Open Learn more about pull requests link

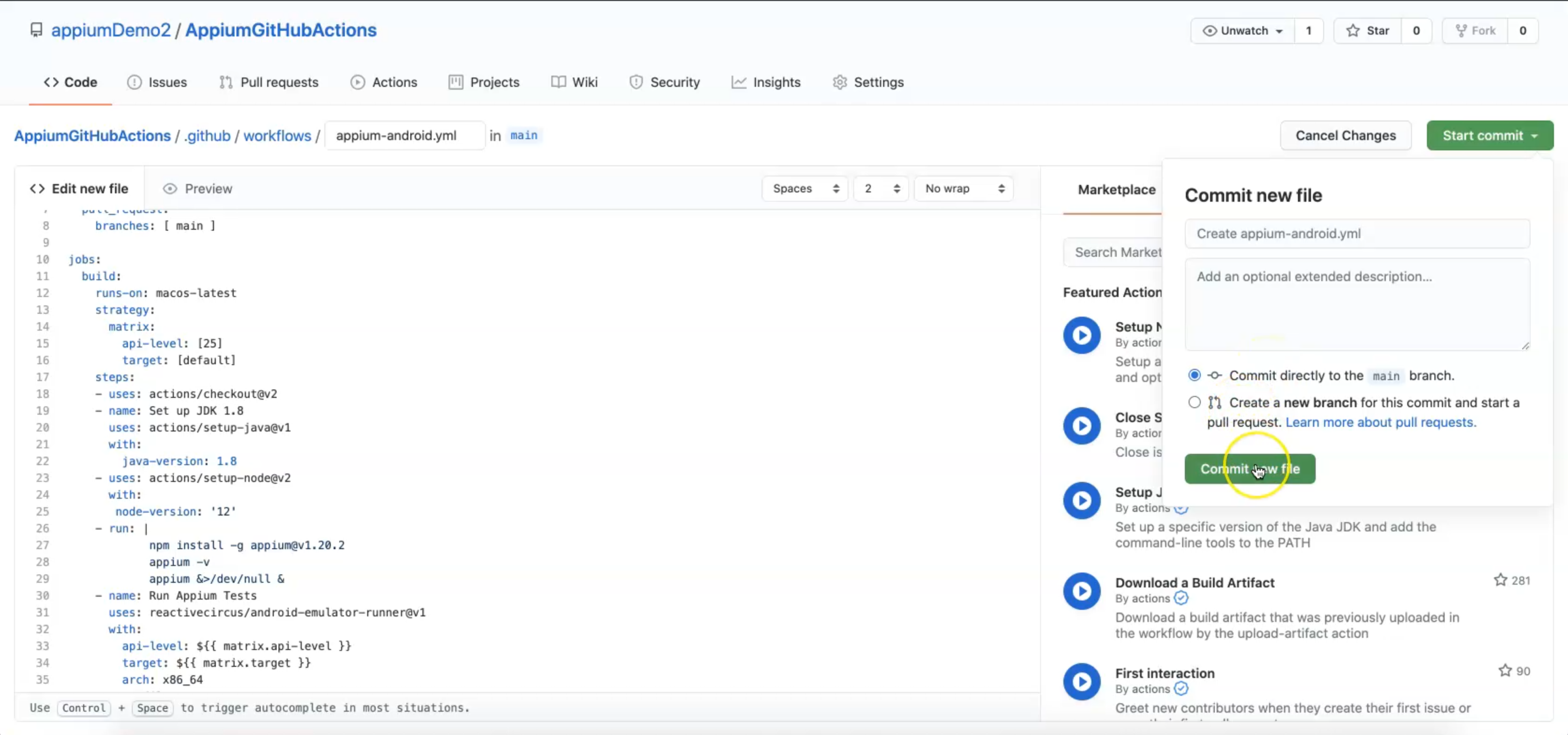pos(1381,422)
